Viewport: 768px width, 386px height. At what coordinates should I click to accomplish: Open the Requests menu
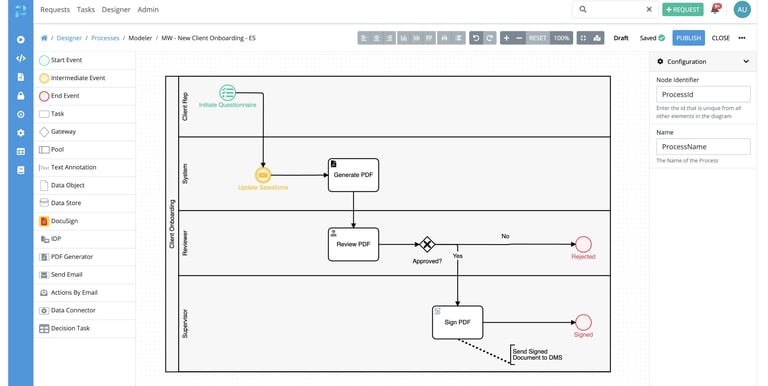[55, 9]
